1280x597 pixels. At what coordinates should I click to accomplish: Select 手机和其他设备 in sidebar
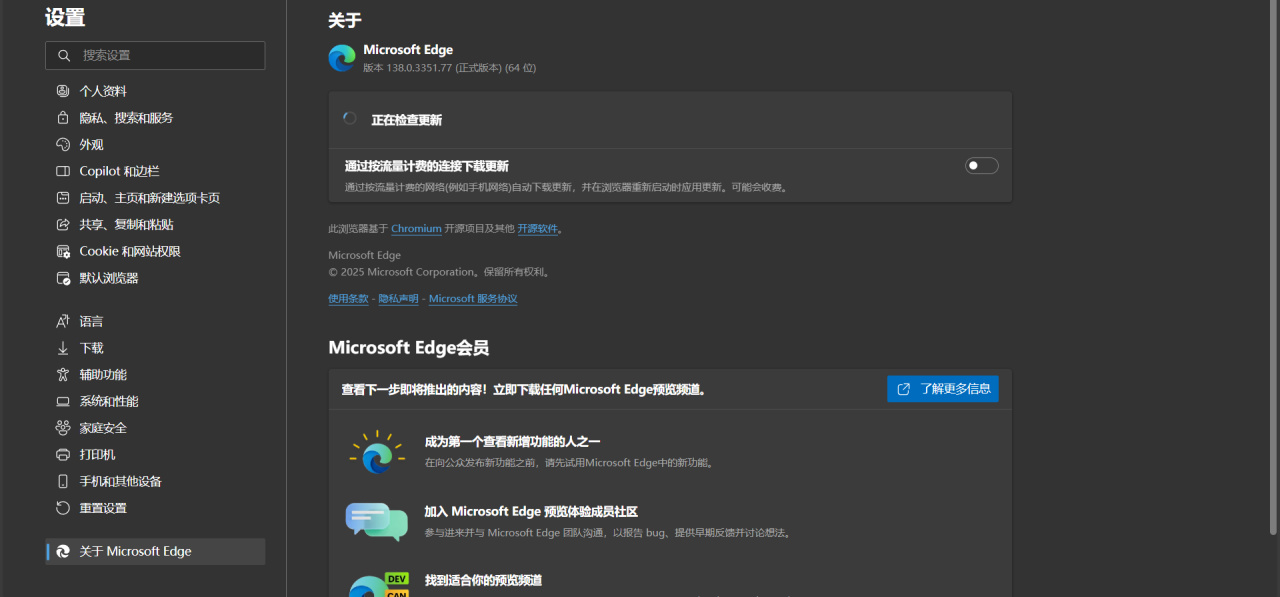(155, 481)
